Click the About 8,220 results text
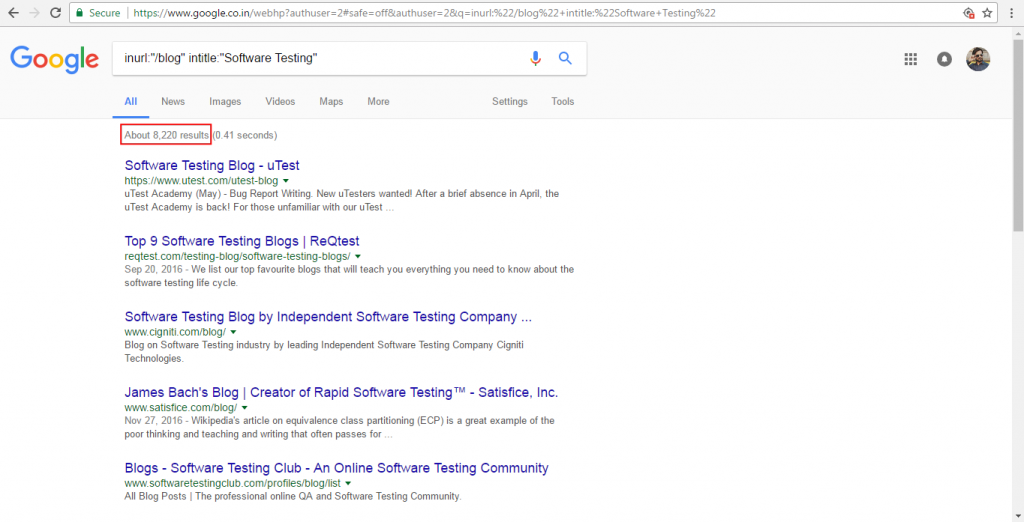The height and width of the screenshot is (522, 1024). point(167,135)
